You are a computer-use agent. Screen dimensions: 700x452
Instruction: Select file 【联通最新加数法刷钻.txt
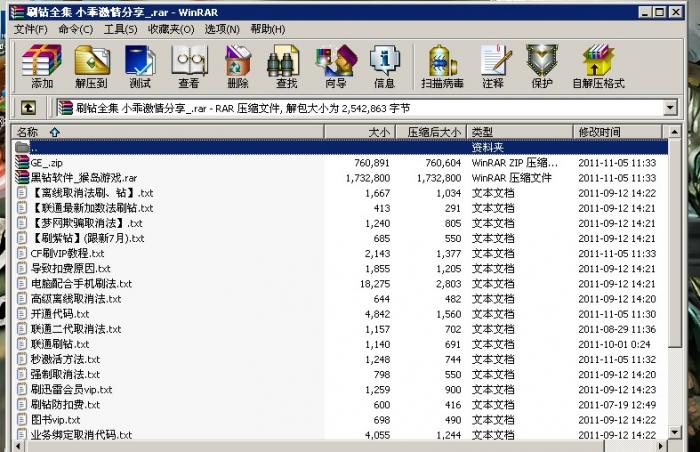[93, 208]
